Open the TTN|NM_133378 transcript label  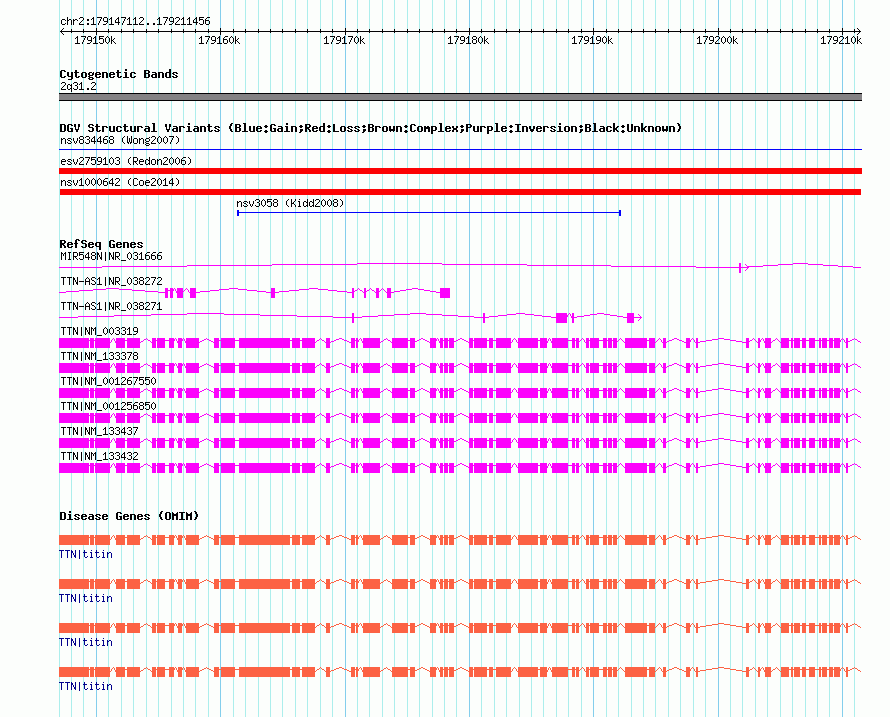(99, 357)
